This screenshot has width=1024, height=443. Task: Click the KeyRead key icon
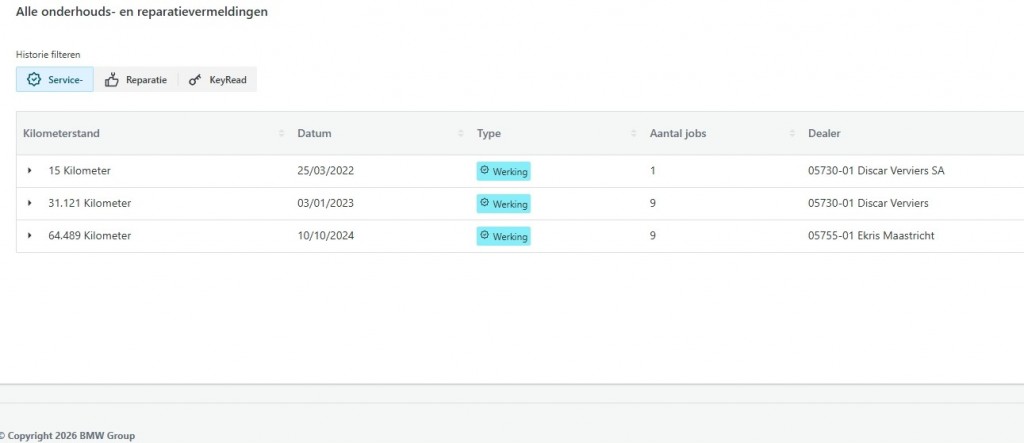coord(195,80)
